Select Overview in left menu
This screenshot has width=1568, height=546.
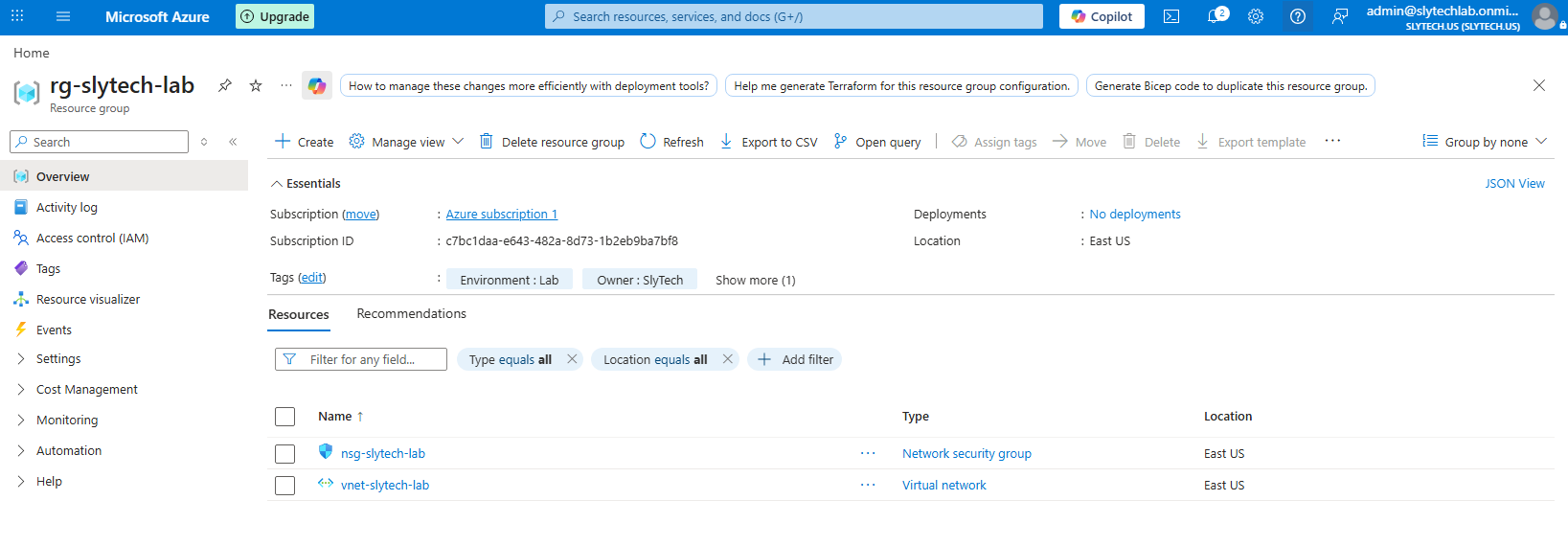pyautogui.click(x=125, y=176)
